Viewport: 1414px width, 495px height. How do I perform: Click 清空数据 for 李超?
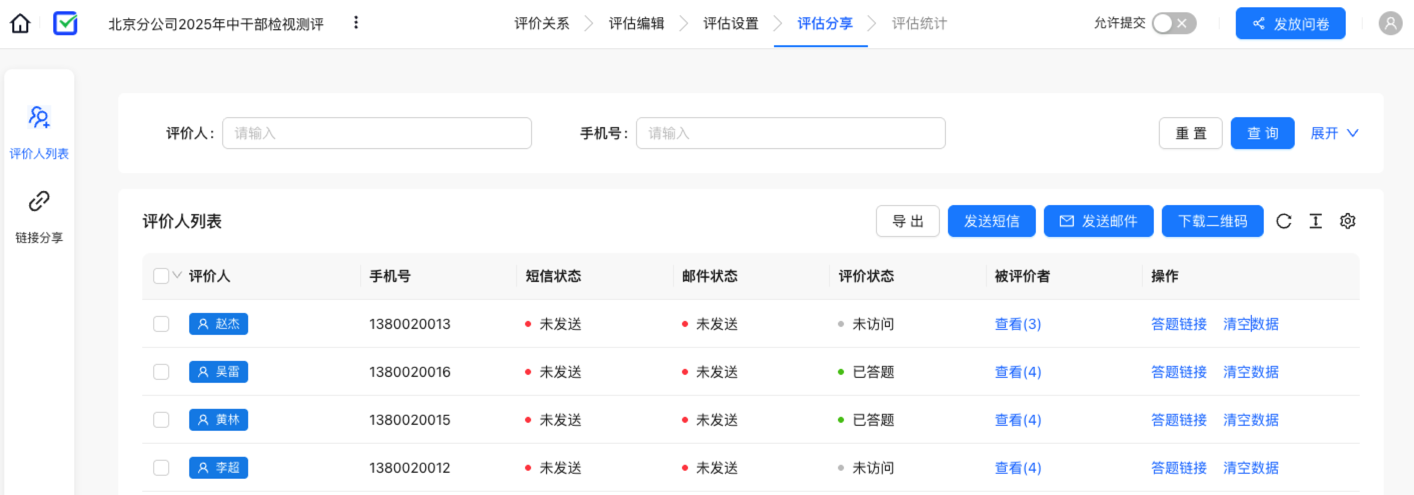pos(1251,468)
